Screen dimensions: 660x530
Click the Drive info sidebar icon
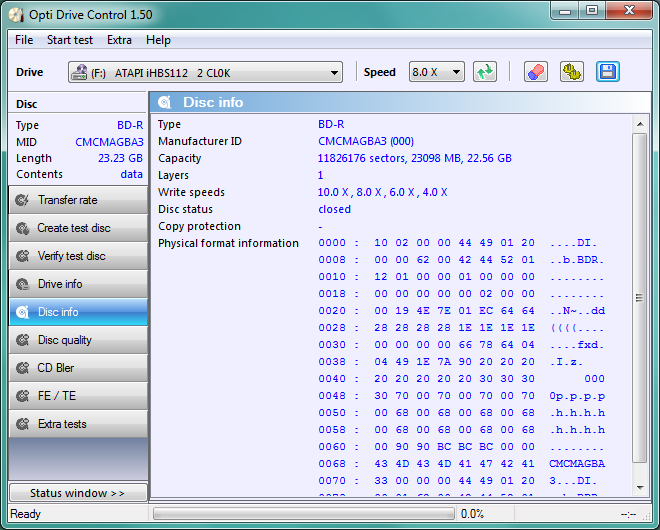click(x=22, y=284)
